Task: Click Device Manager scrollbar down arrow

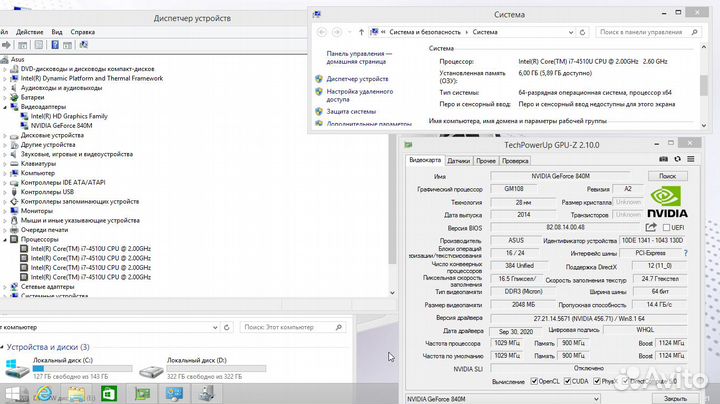Action: coord(392,292)
